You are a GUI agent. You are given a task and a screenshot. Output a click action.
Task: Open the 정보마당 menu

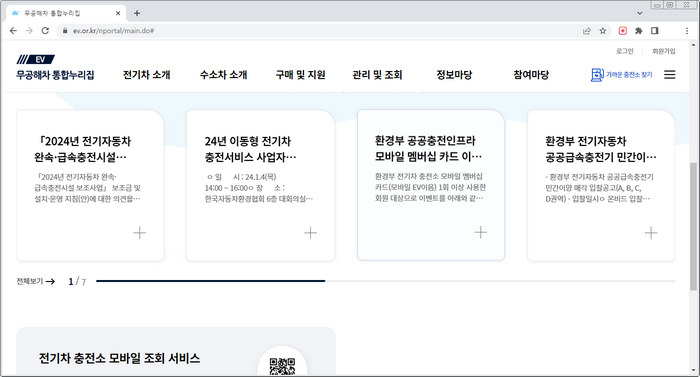tap(454, 75)
